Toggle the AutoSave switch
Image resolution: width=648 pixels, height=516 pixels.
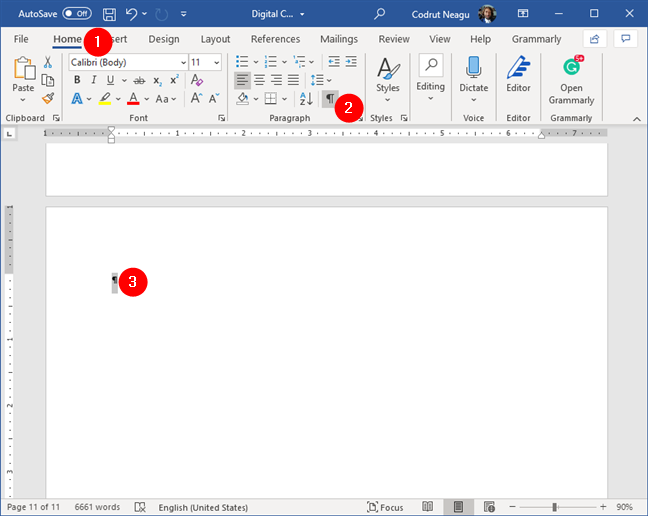point(77,14)
